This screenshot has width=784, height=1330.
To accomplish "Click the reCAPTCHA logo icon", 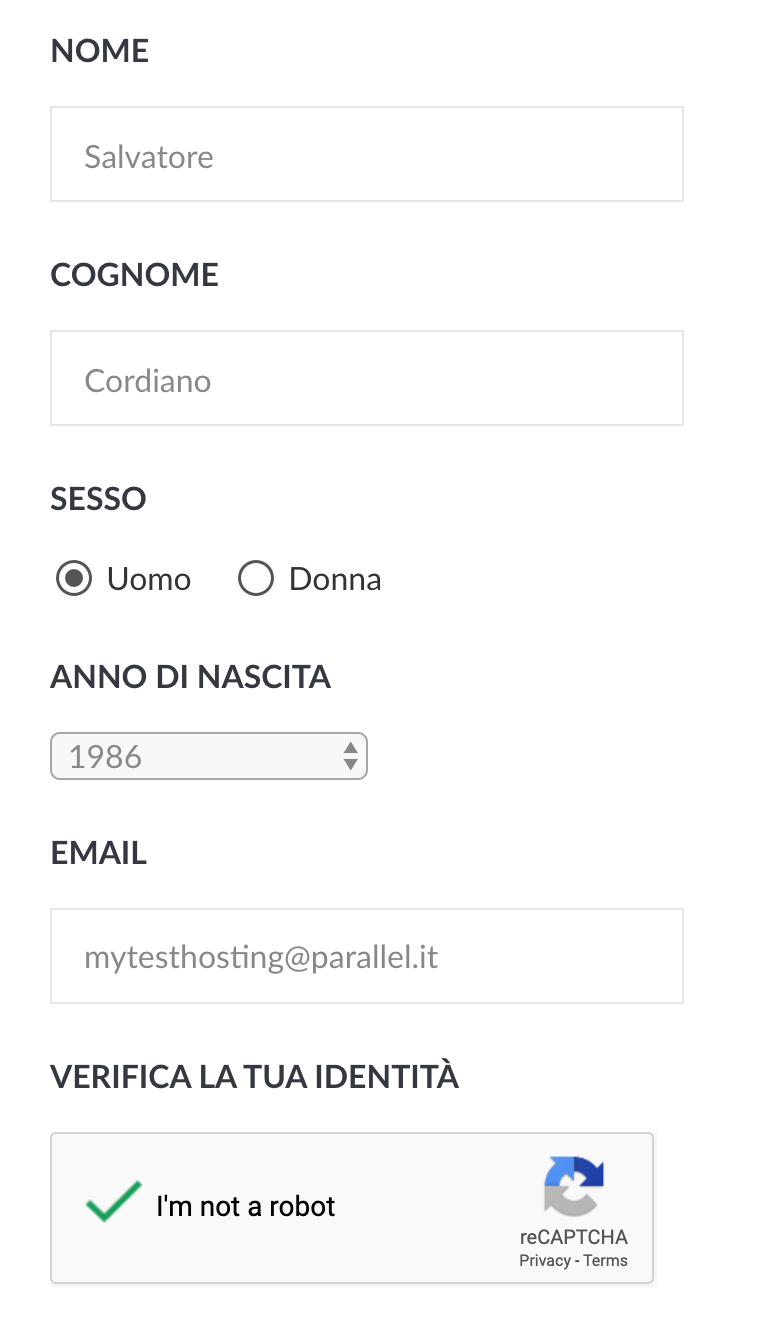I will coord(573,1186).
